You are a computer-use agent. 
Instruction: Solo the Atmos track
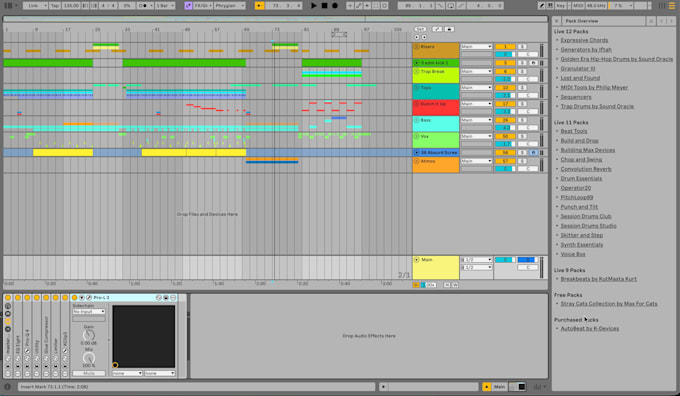click(x=522, y=161)
